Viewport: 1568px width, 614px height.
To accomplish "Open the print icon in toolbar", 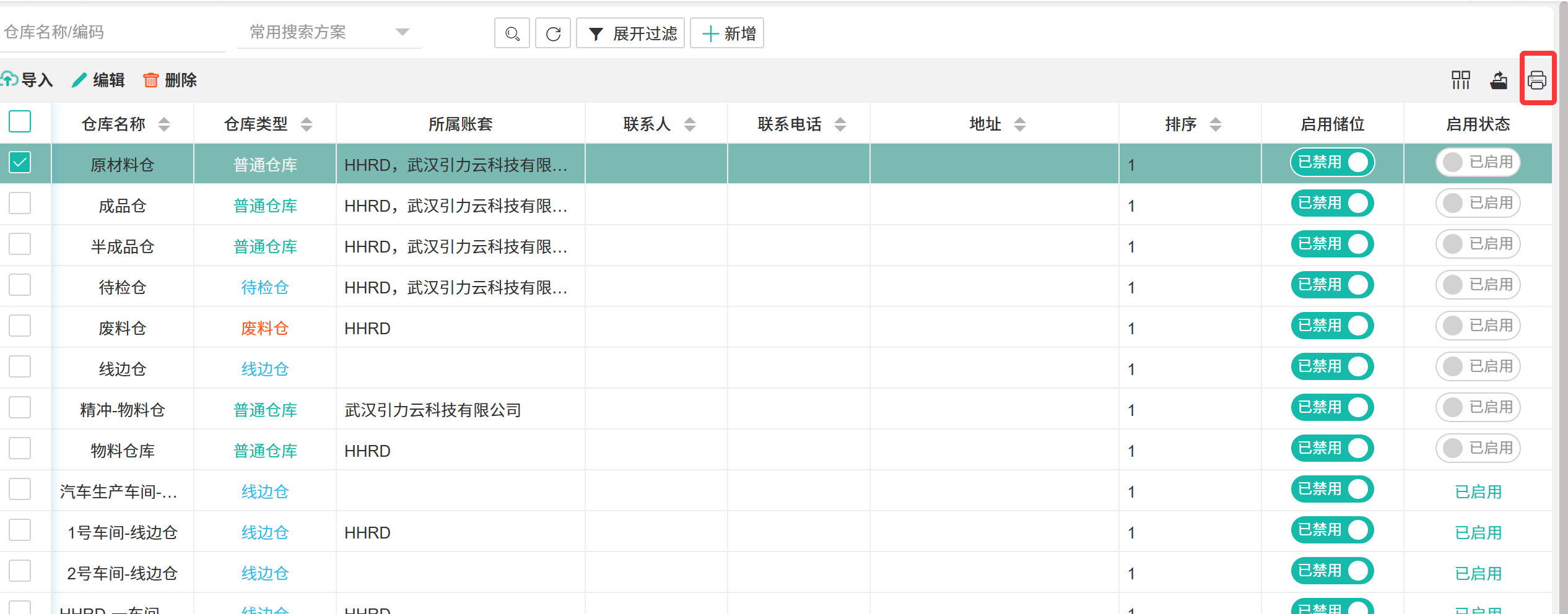I will (1536, 80).
